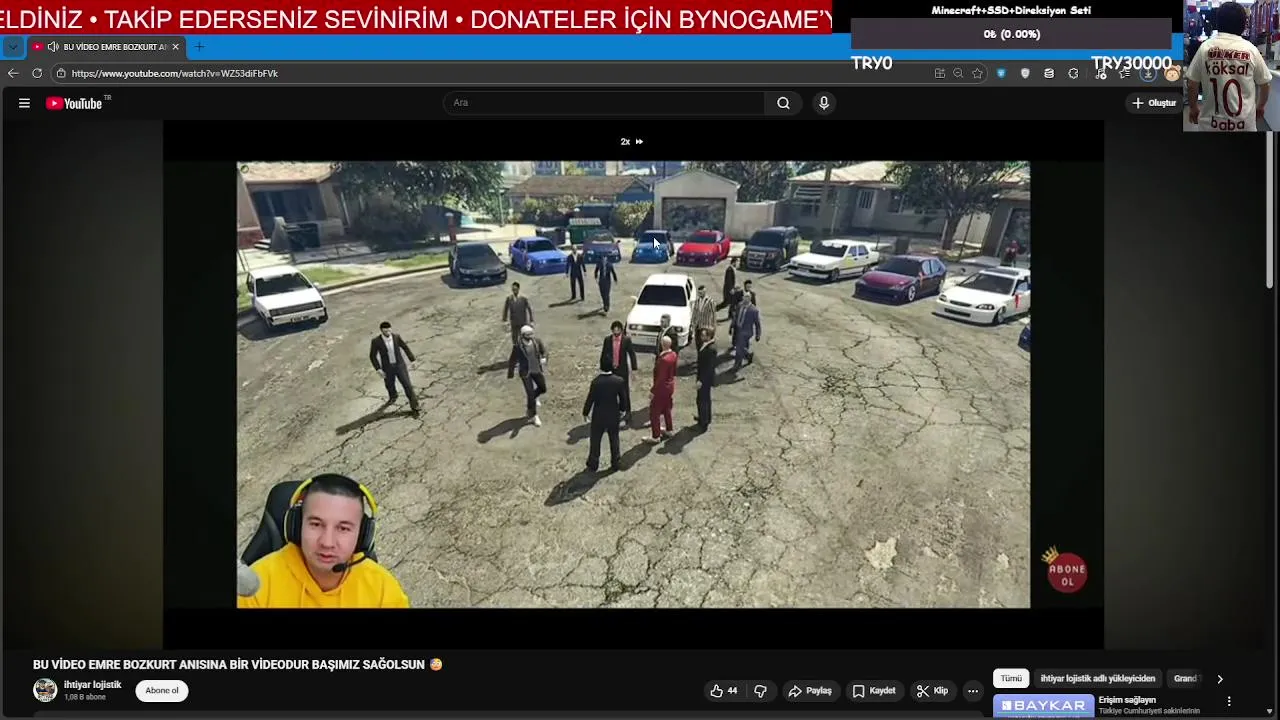
Task: Open the music note media control icon
Action: (x=1101, y=74)
